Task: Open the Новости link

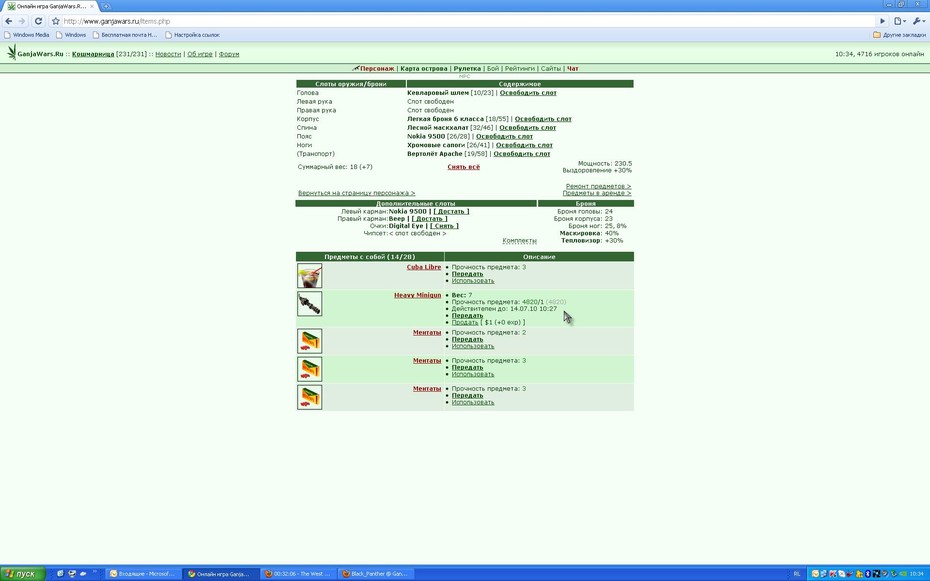Action: point(168,54)
